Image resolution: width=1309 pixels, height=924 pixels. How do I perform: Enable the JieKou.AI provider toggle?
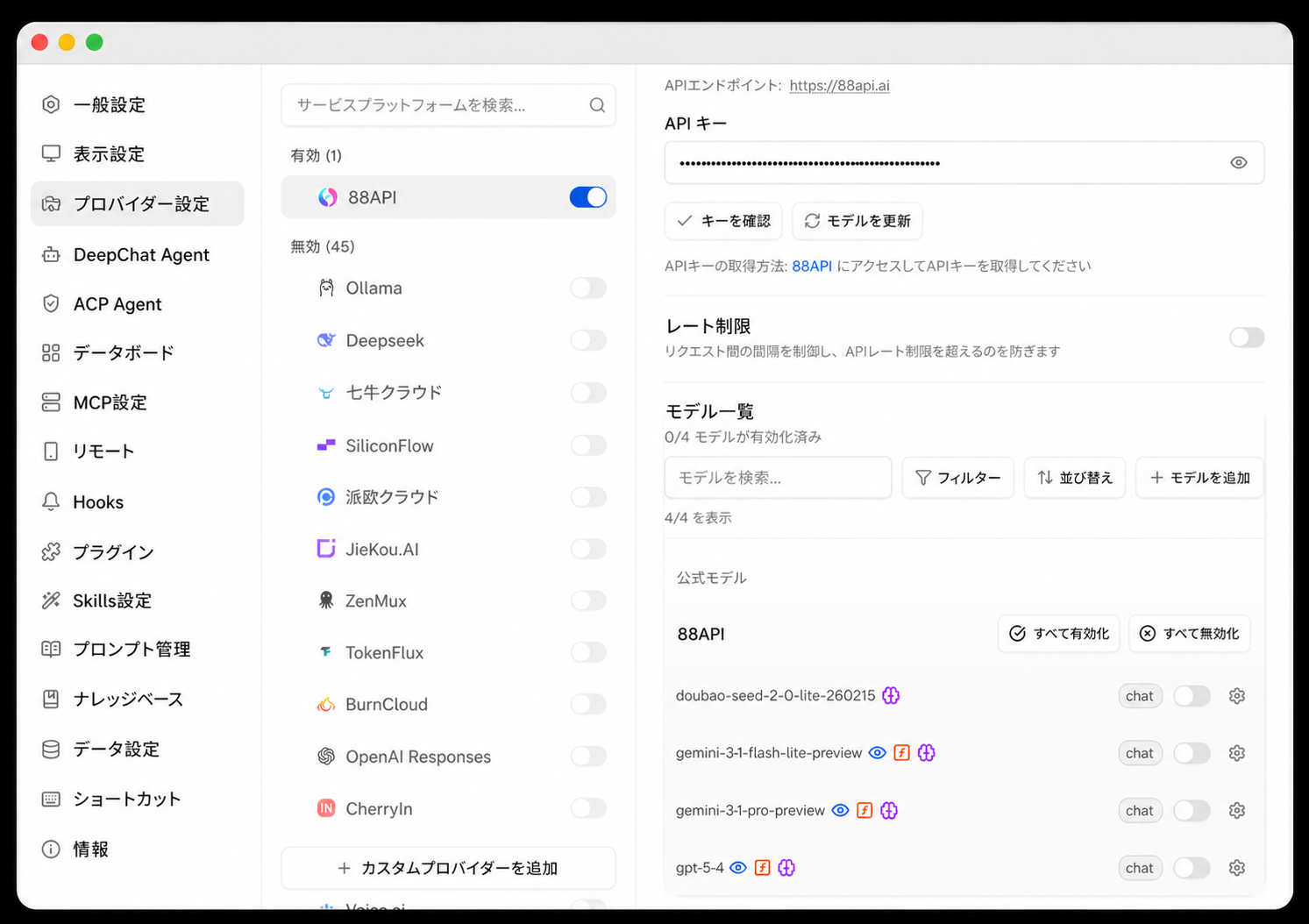[x=588, y=549]
